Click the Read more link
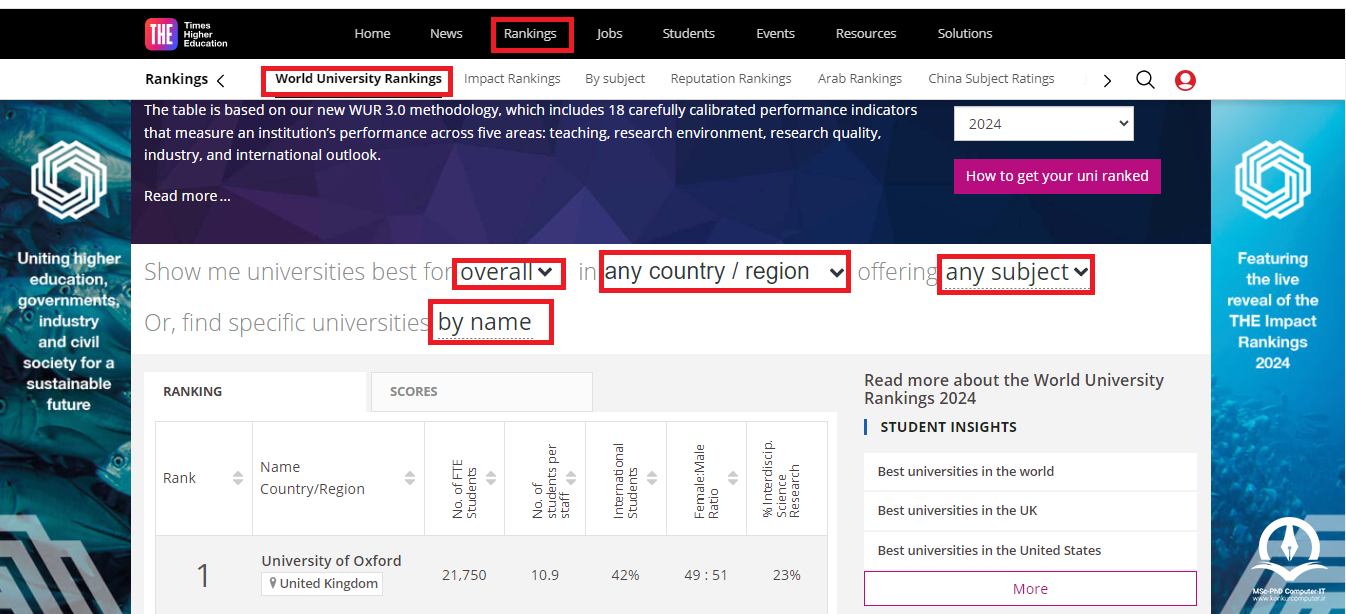Image resolution: width=1346 pixels, height=614 pixels. tap(187, 196)
